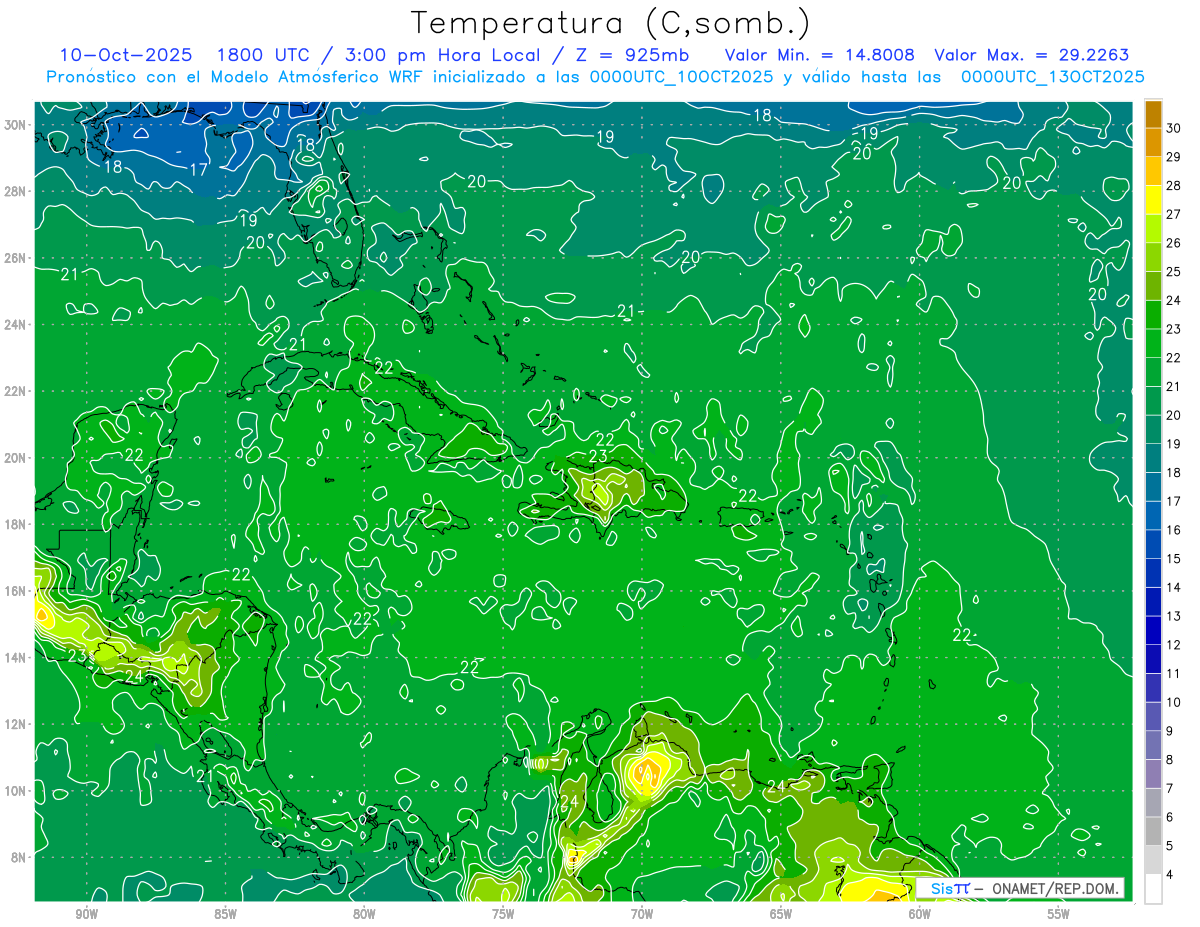
Task: Click the 17 contour label near Gulf coast
Action: 199,170
